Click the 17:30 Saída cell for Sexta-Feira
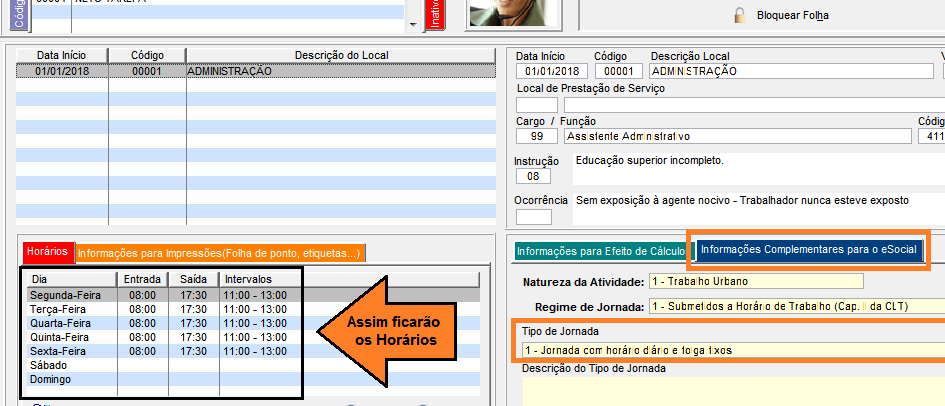This screenshot has height=406, width=945. [x=193, y=351]
